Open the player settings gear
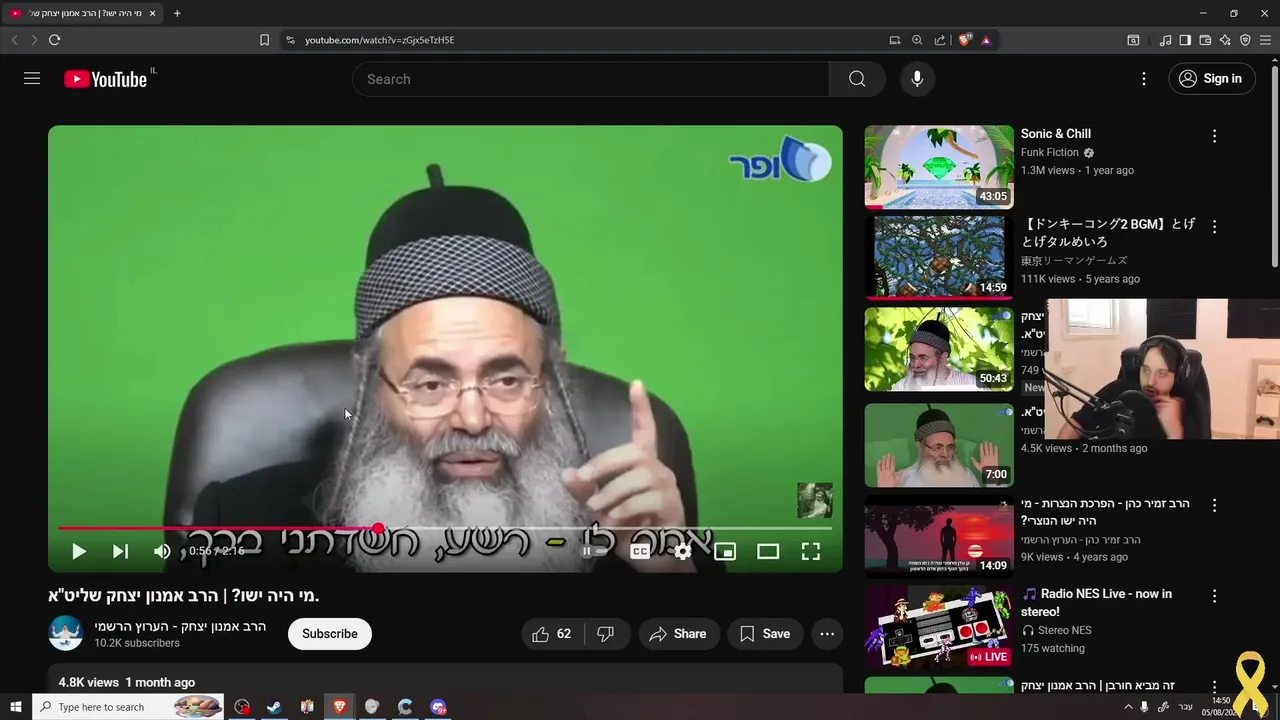This screenshot has height=720, width=1280. pyautogui.click(x=682, y=551)
